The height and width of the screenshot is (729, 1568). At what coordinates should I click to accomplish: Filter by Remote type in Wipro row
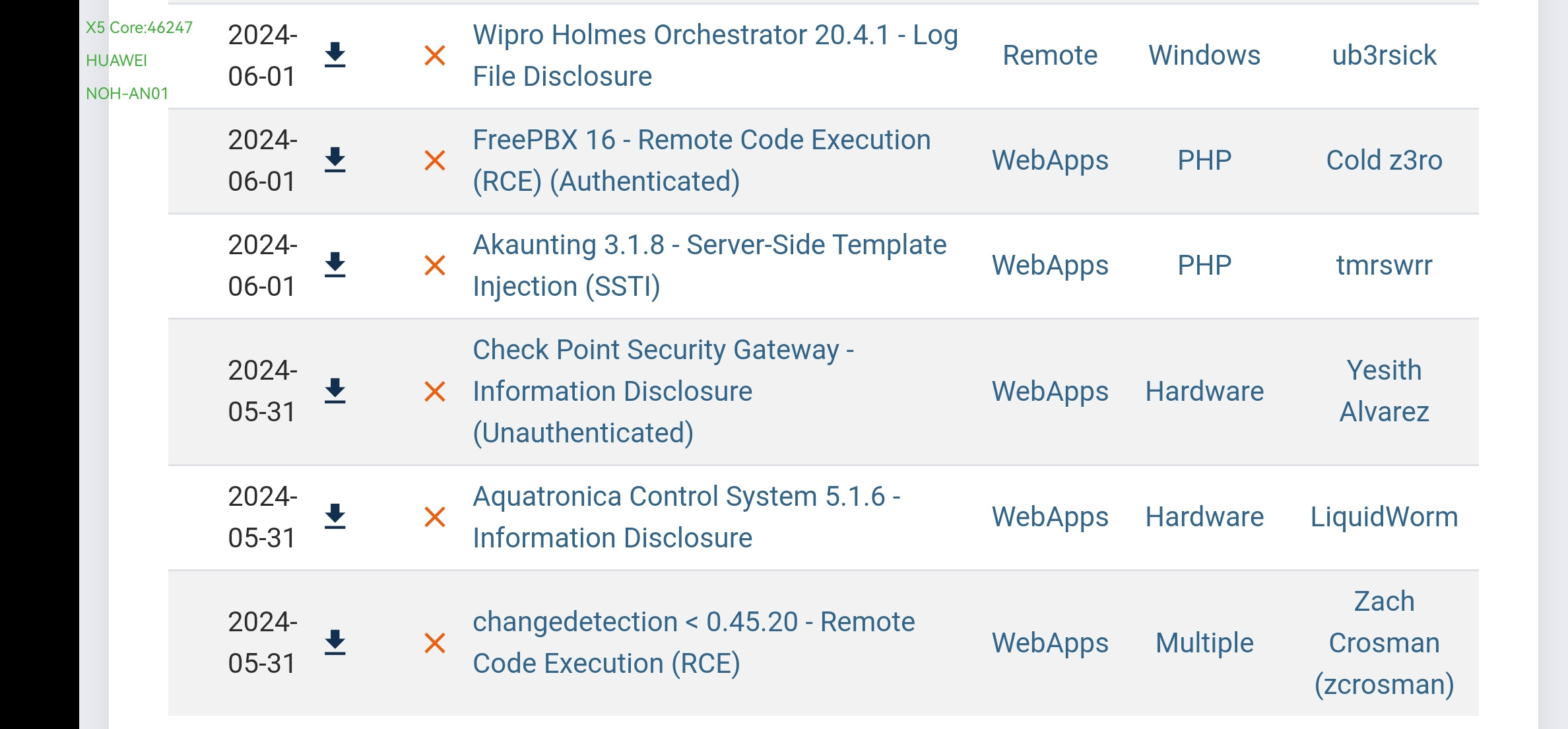[1050, 55]
